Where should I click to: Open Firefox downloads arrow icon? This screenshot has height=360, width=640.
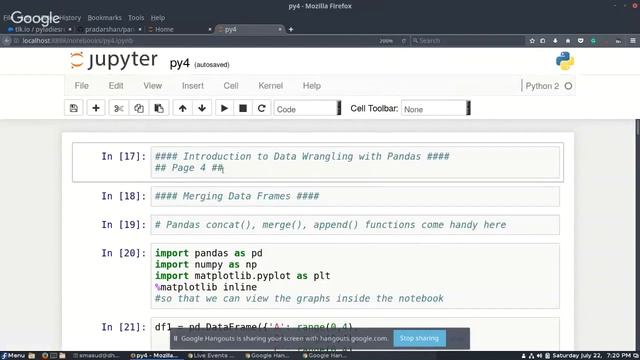point(555,41)
